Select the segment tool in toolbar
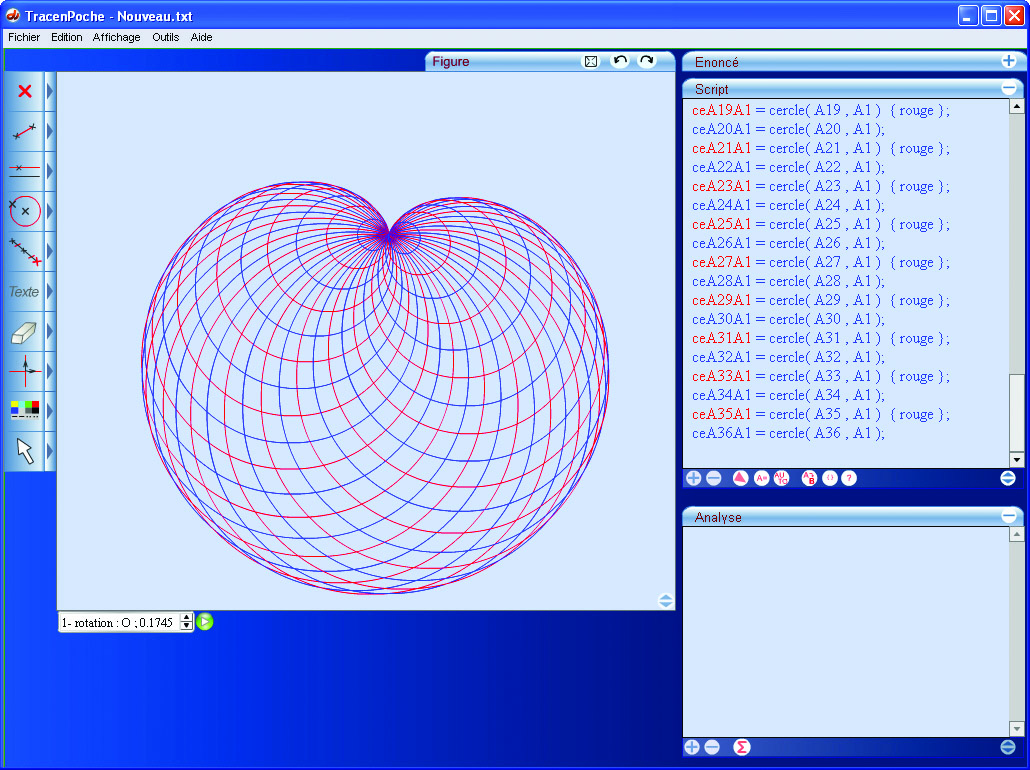 coord(25,131)
